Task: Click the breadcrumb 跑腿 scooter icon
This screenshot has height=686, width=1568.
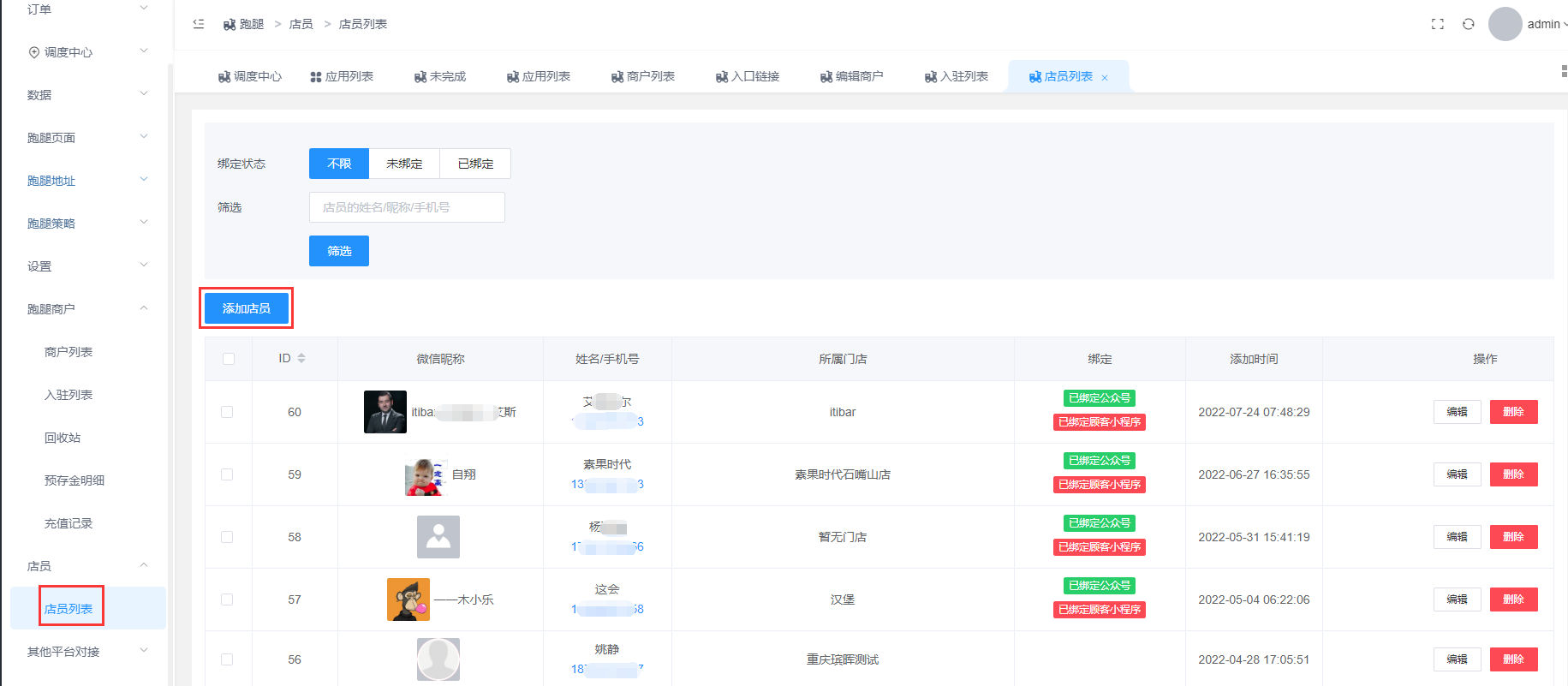Action: point(230,24)
